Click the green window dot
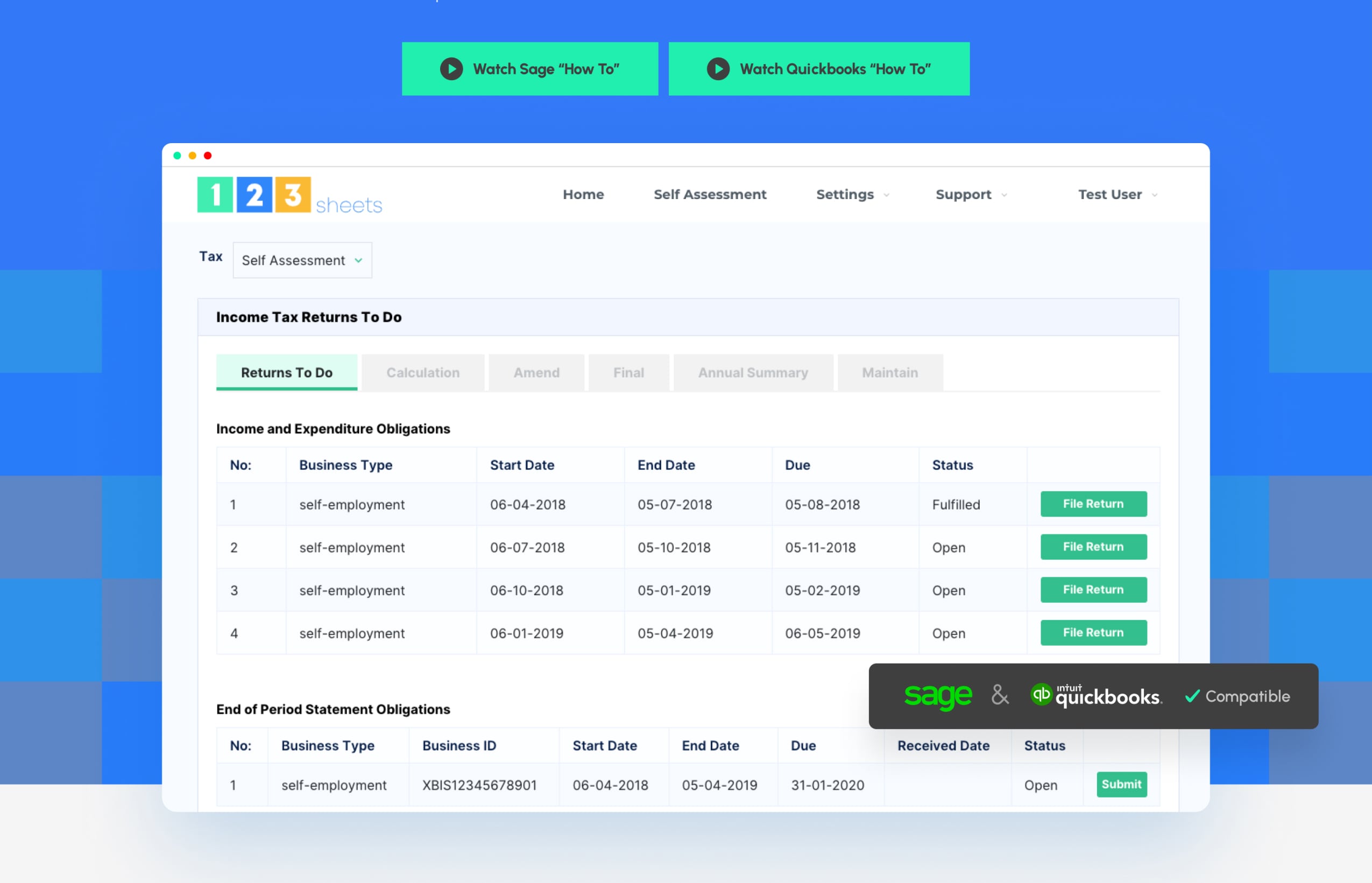Image resolution: width=1372 pixels, height=883 pixels. (177, 156)
